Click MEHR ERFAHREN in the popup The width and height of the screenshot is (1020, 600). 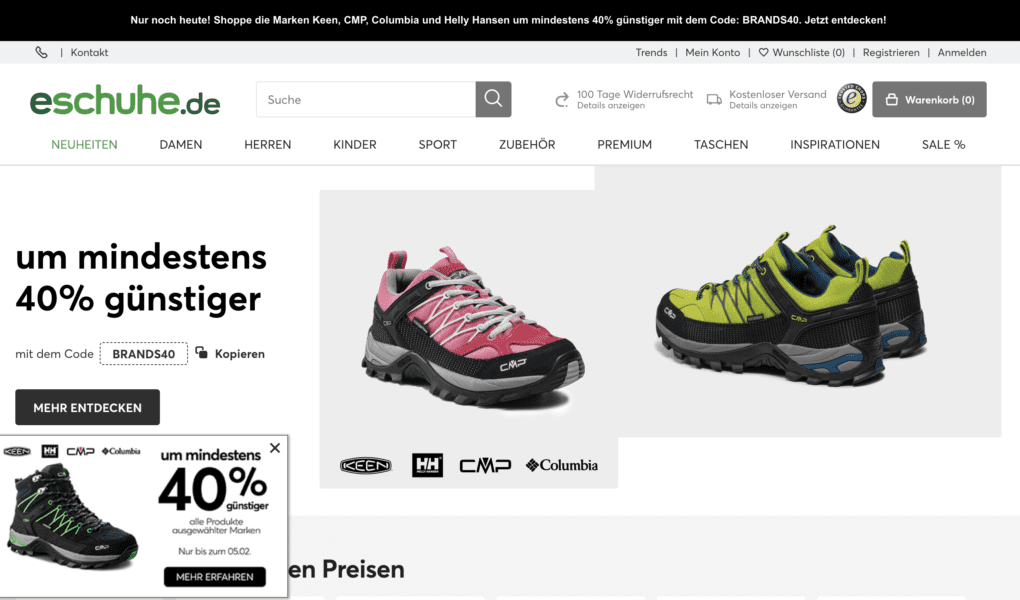coord(215,577)
